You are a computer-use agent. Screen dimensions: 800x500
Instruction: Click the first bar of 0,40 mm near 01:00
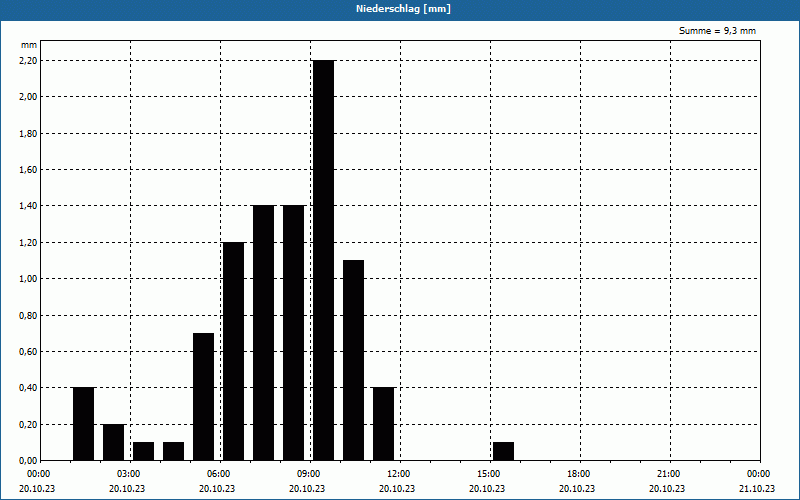84,424
